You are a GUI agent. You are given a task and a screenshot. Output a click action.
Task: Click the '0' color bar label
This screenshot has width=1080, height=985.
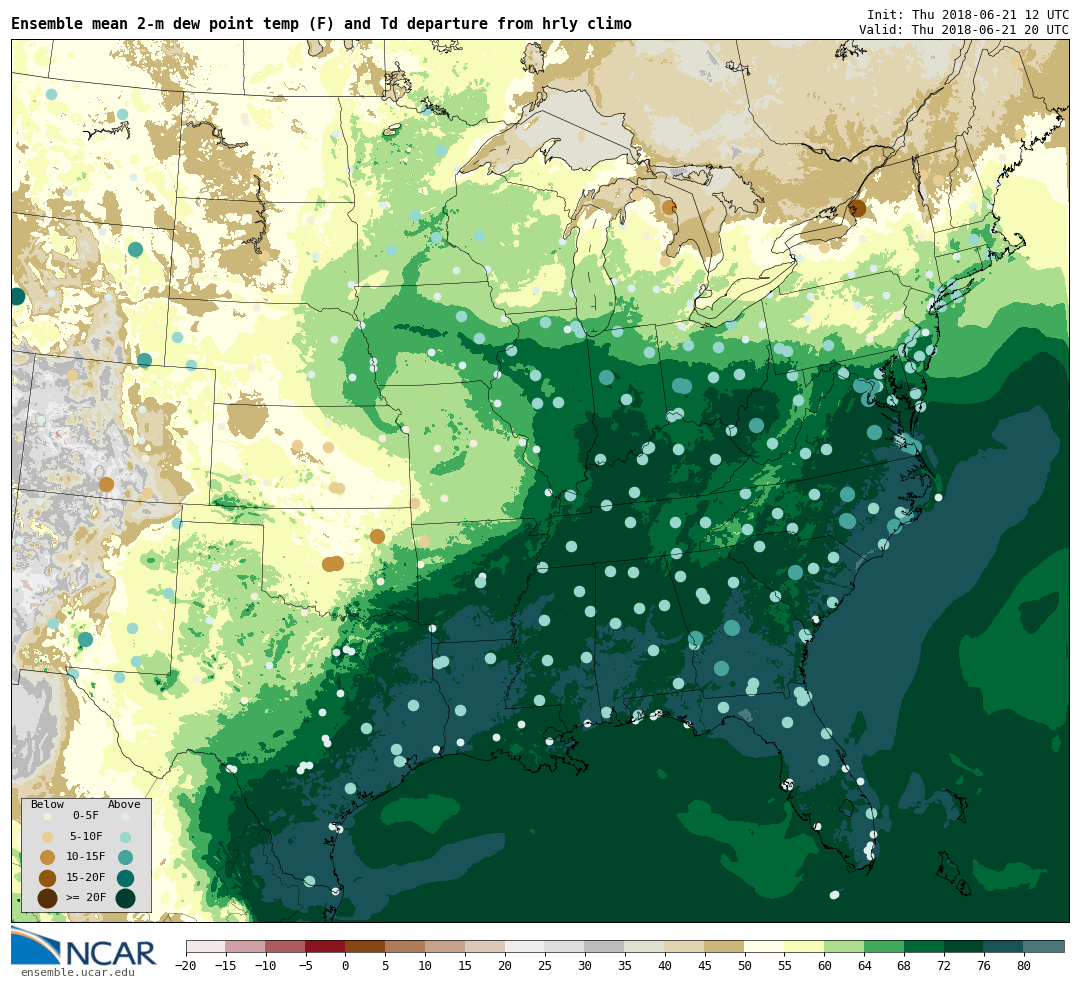tap(346, 965)
